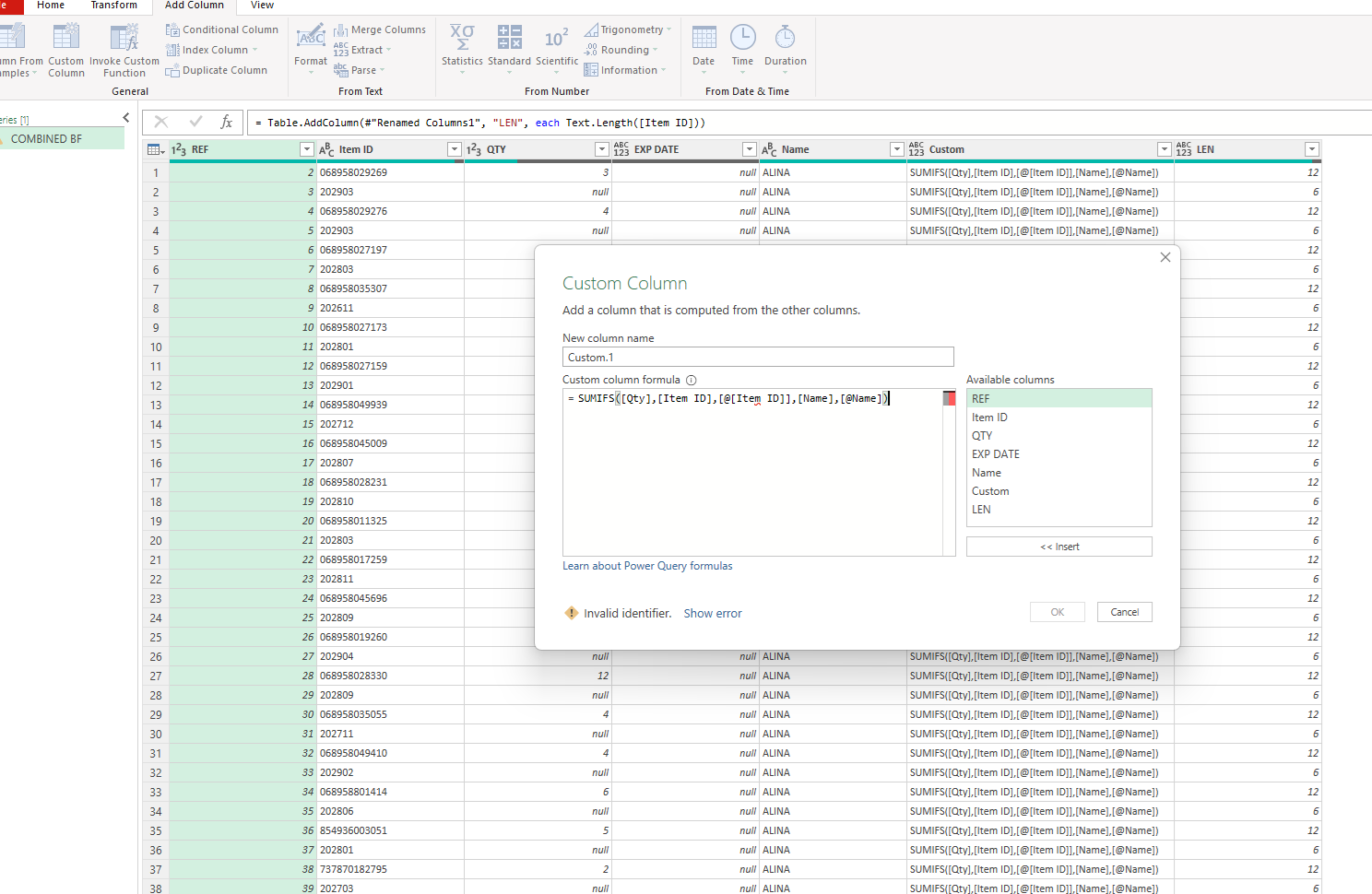Select REF in Available columns
The width and height of the screenshot is (1372, 894).
pyautogui.click(x=1059, y=399)
